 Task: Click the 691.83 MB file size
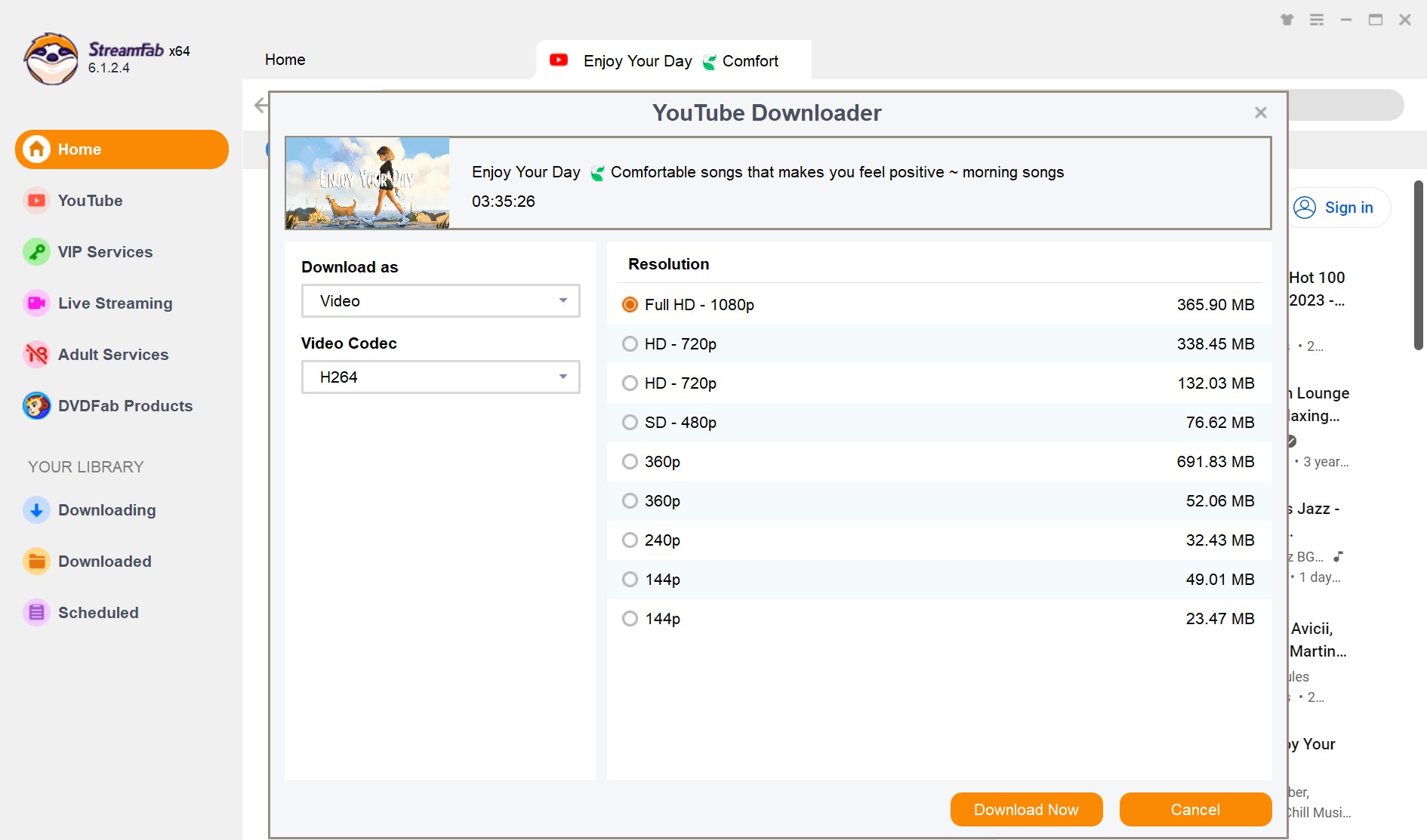click(x=1216, y=462)
